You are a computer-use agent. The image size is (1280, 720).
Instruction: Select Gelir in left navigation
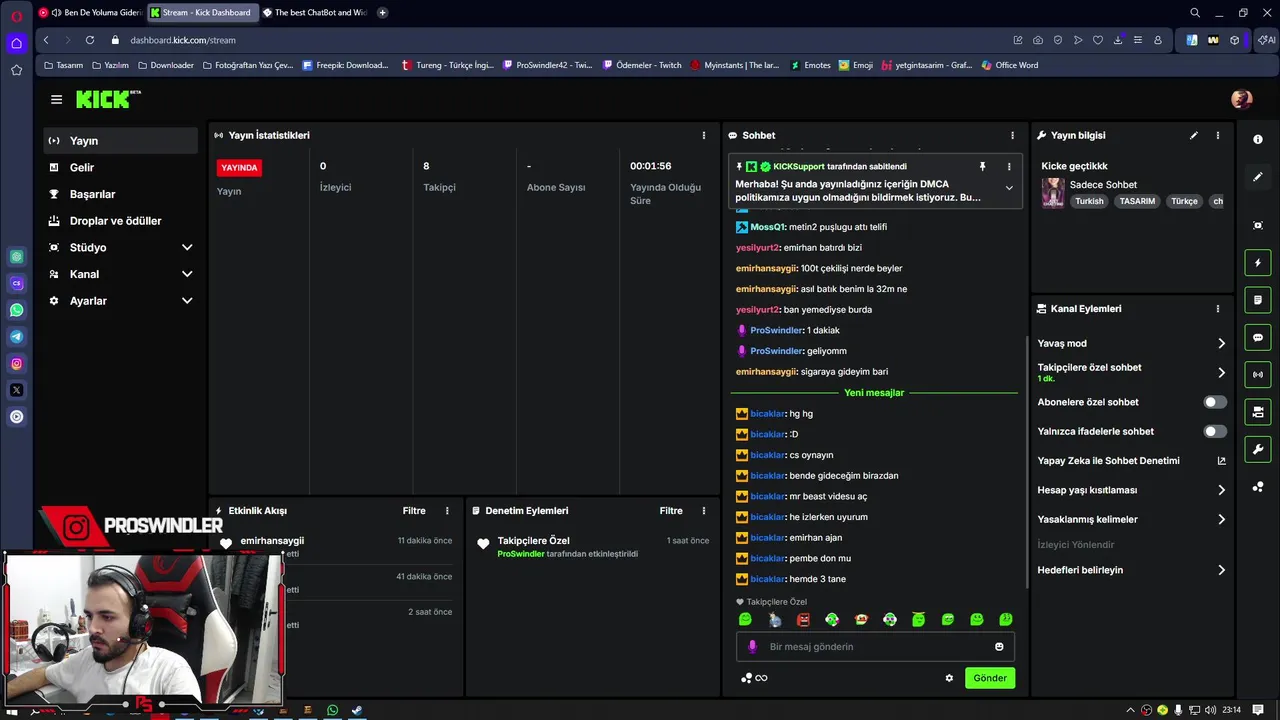[121, 167]
